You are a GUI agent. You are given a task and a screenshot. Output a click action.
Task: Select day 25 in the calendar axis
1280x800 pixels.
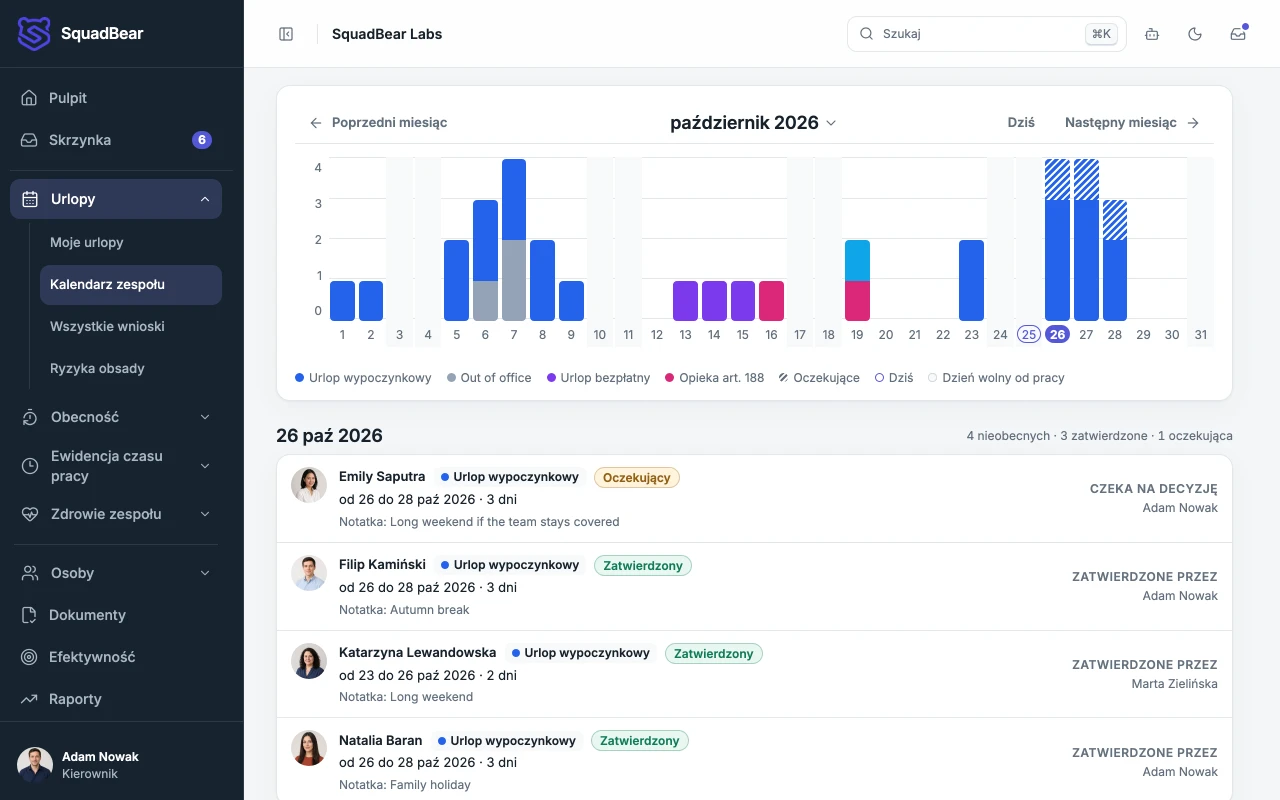click(1029, 335)
